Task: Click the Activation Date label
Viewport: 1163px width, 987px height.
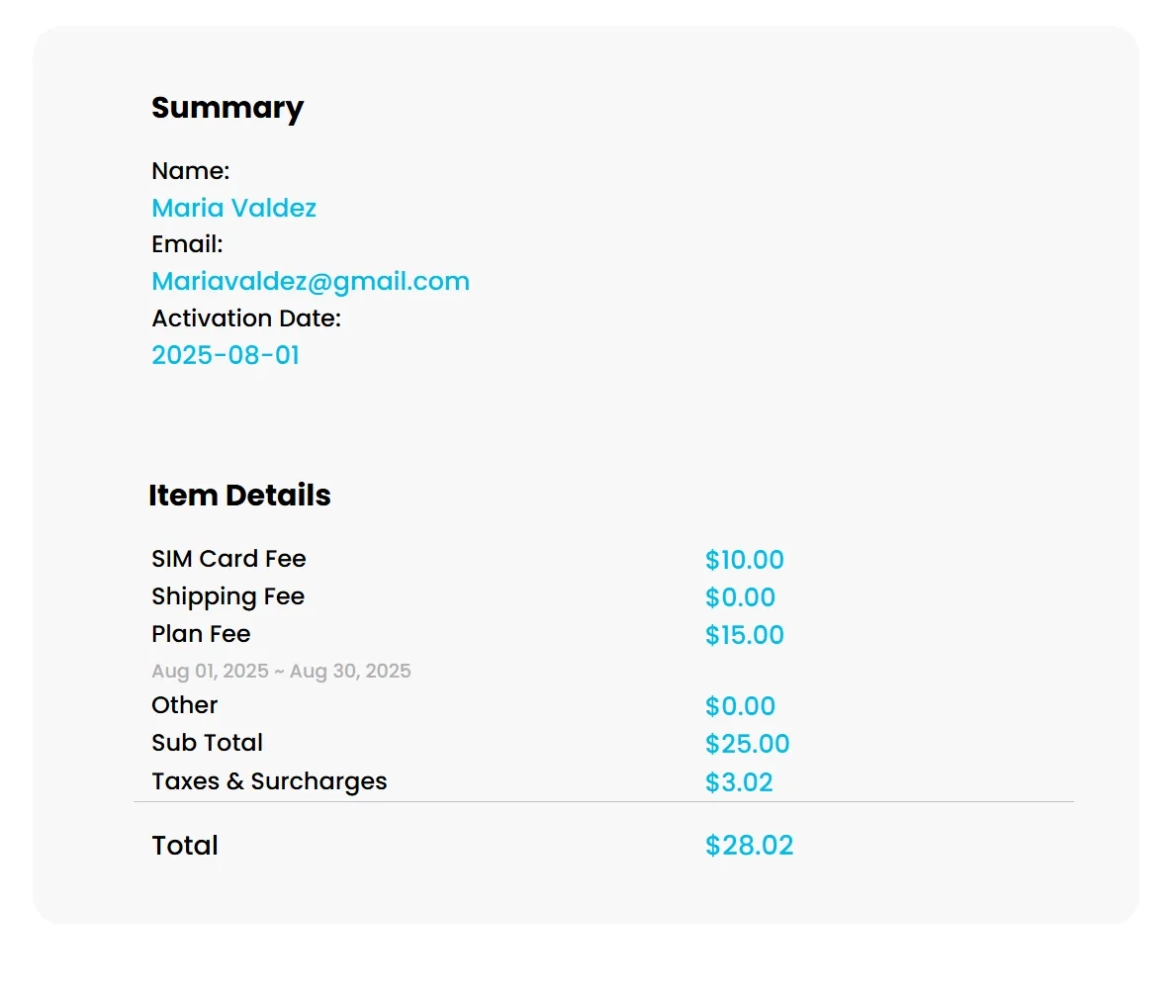Action: 246,319
